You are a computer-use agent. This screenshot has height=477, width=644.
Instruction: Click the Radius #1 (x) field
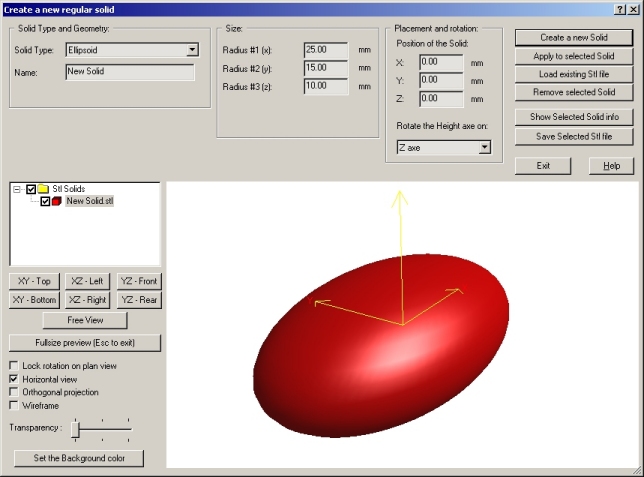click(326, 50)
